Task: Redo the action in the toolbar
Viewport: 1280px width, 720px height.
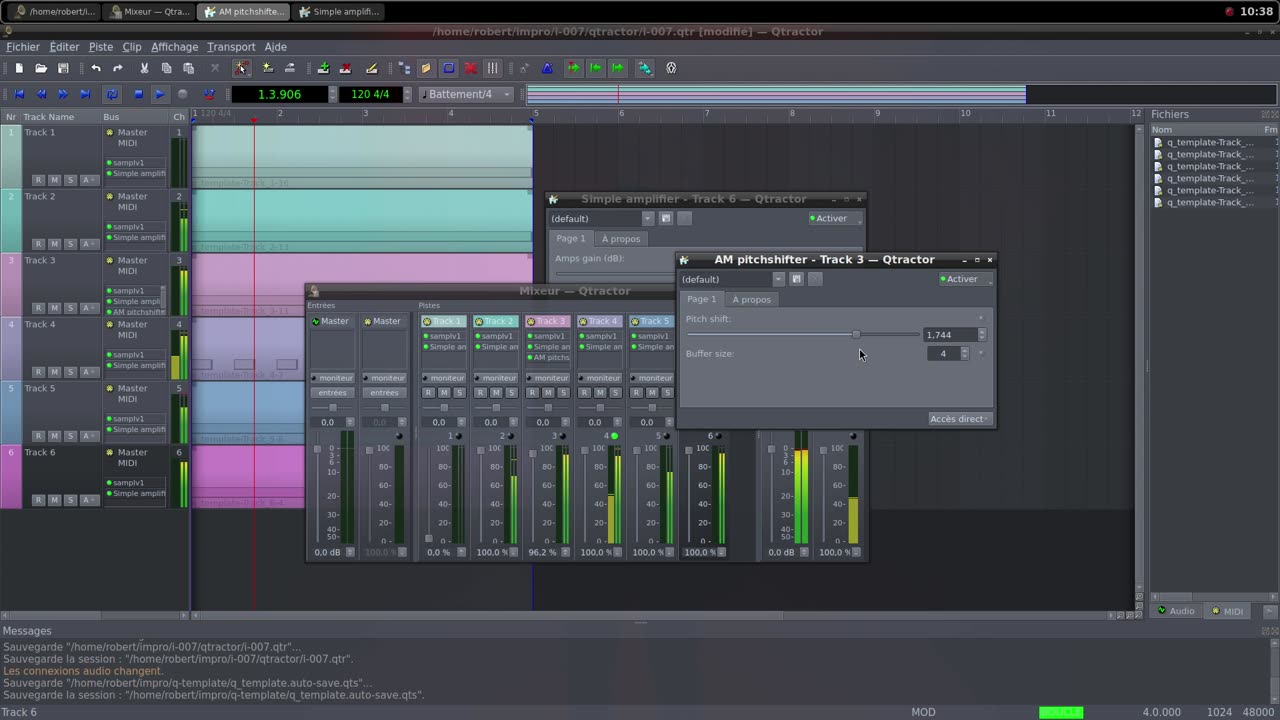Action: coord(117,68)
